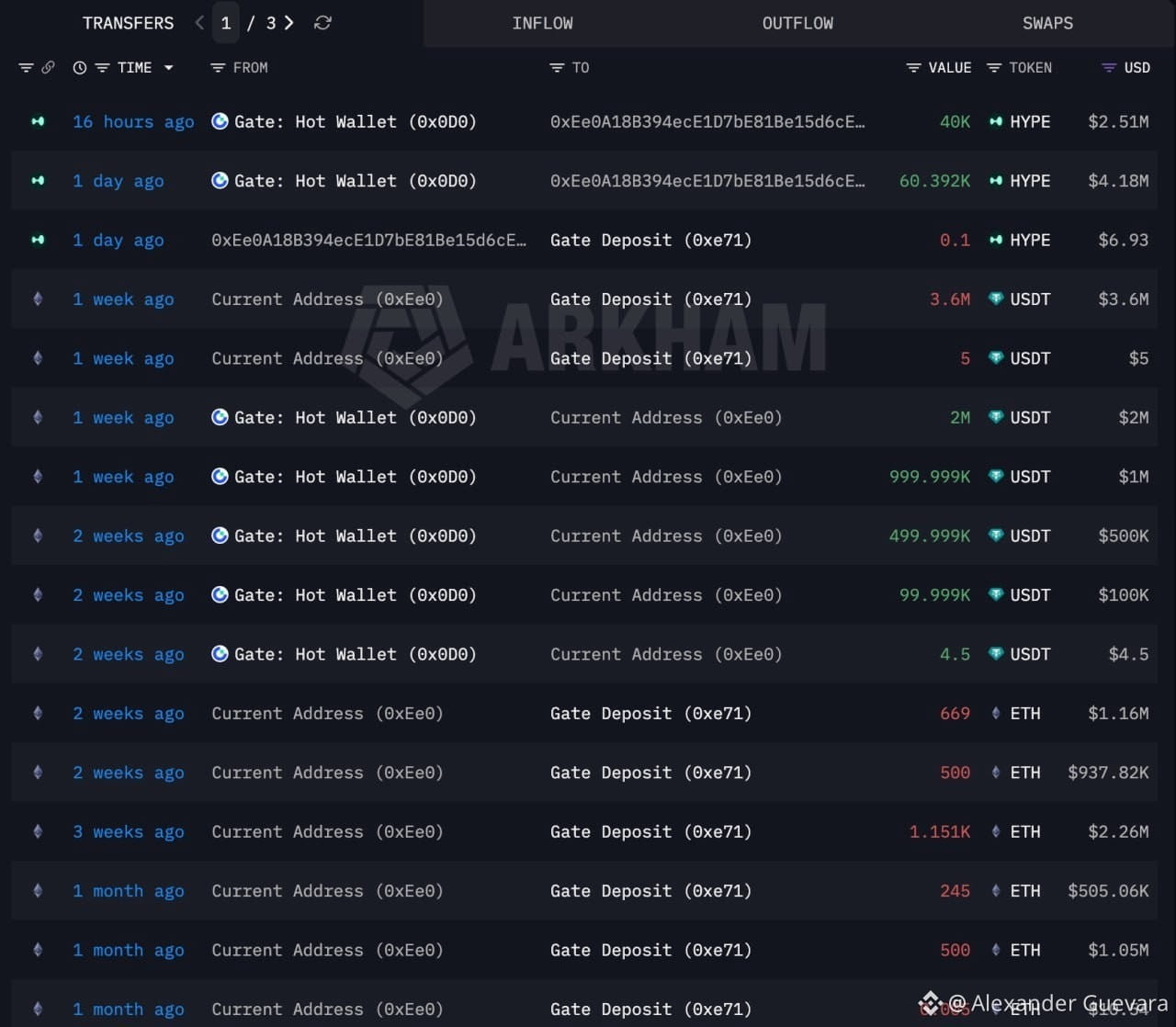Open the USD column filter
Screen dimensions: 1176x1027
pyautogui.click(x=1109, y=68)
